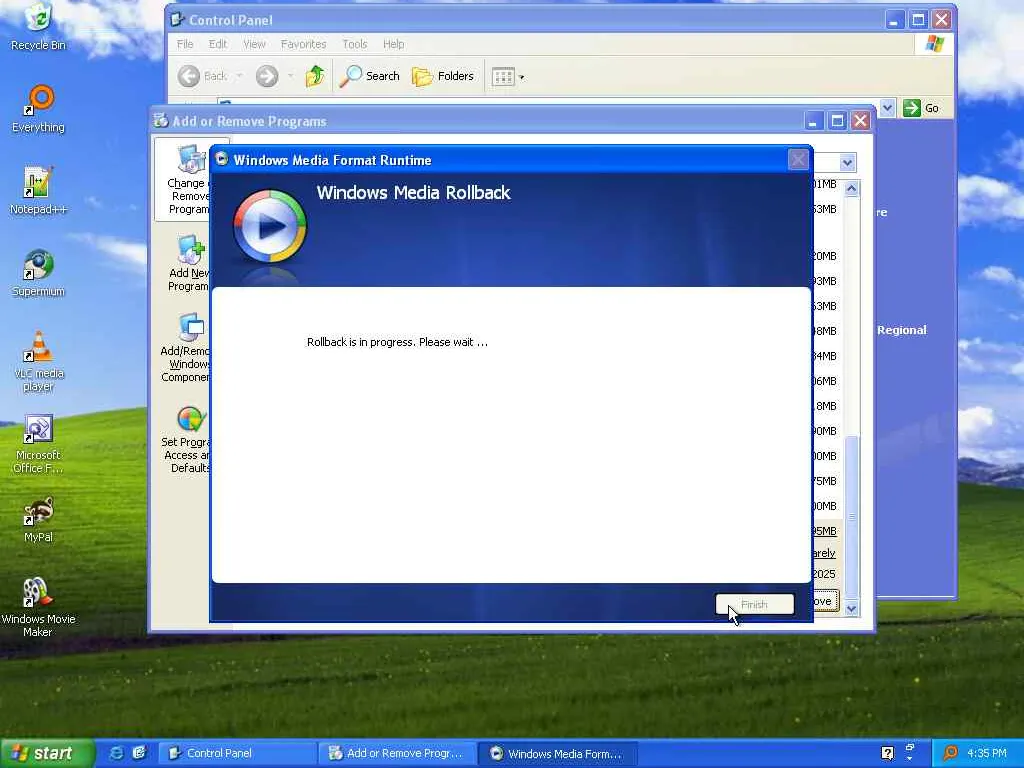
Task: Click the programs list scrollbar thumb
Action: 851,516
